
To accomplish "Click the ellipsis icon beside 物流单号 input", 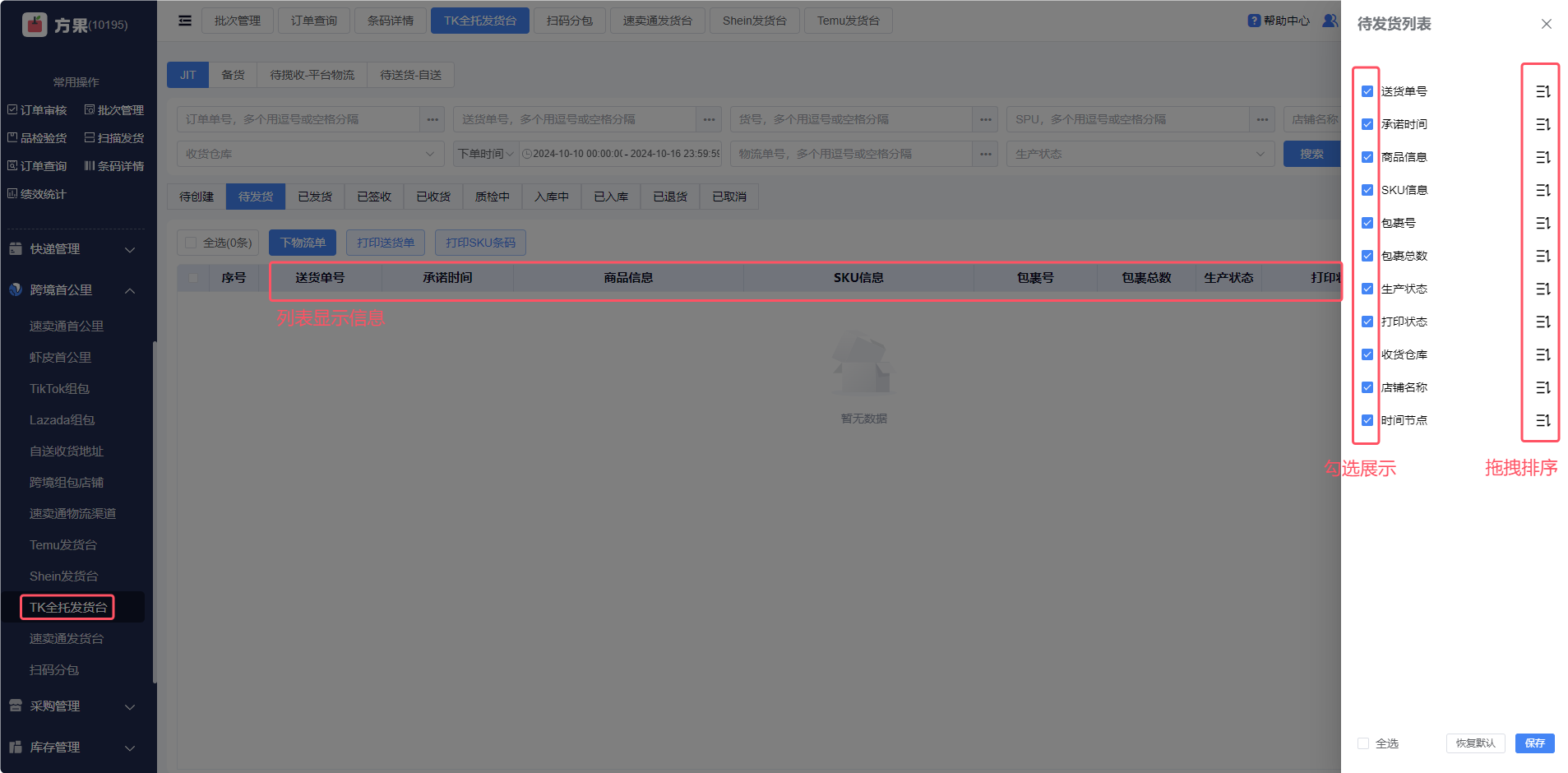I will click(986, 154).
